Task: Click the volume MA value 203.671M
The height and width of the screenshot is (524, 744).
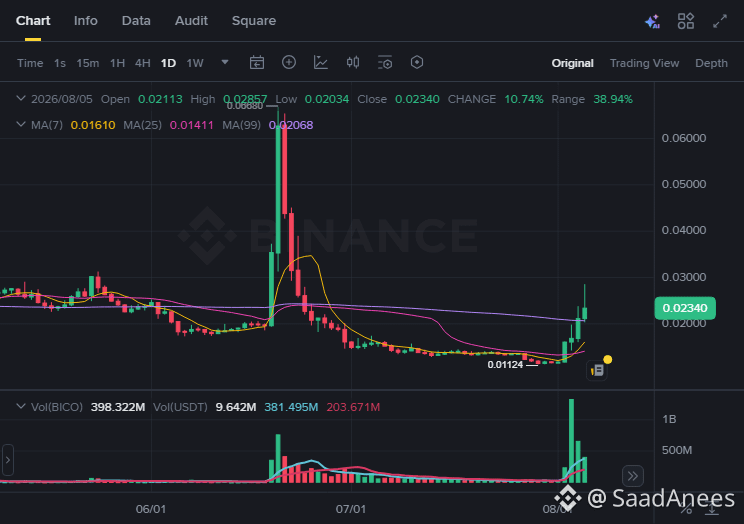Action: (x=353, y=407)
